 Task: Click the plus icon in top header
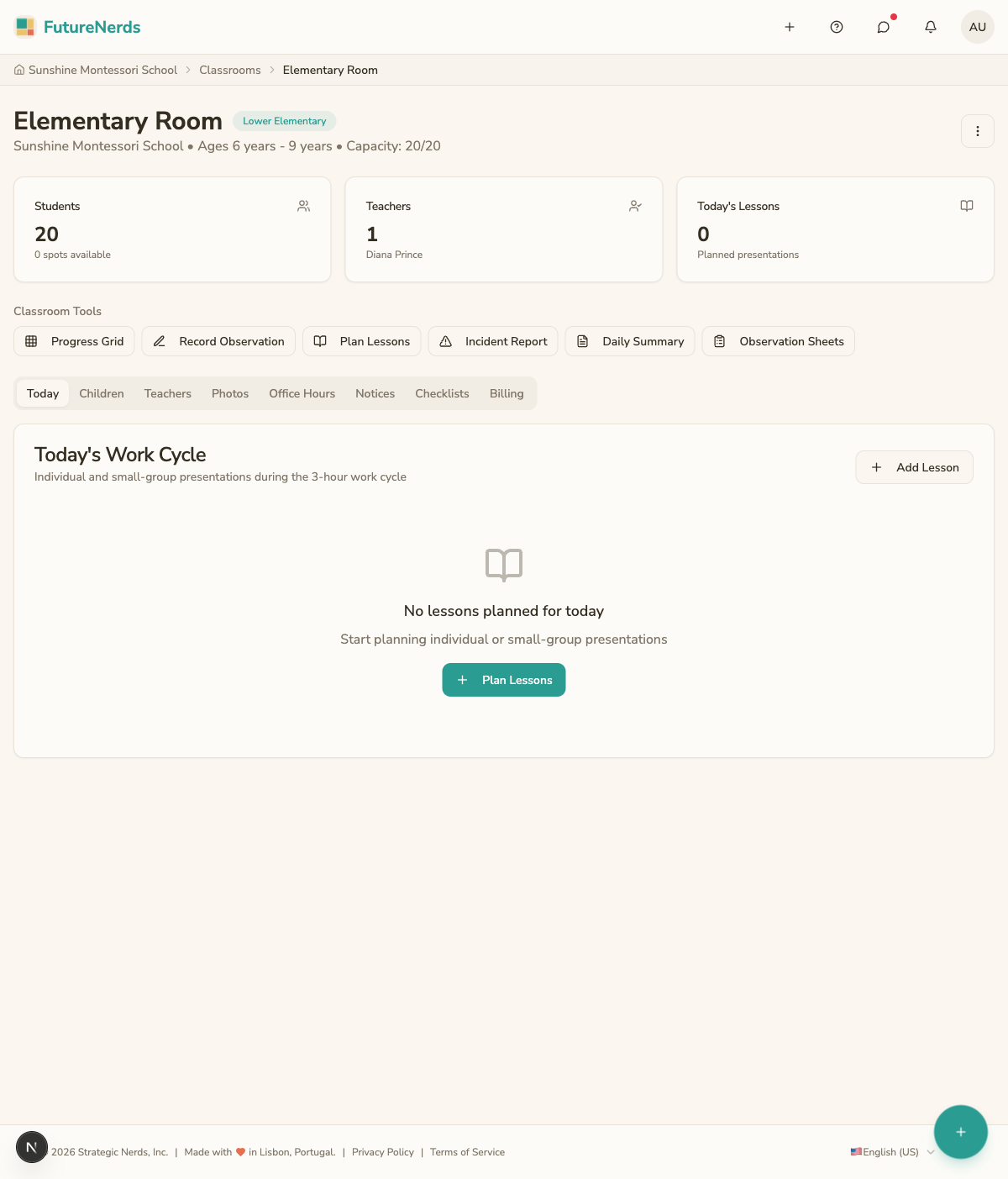(x=790, y=27)
